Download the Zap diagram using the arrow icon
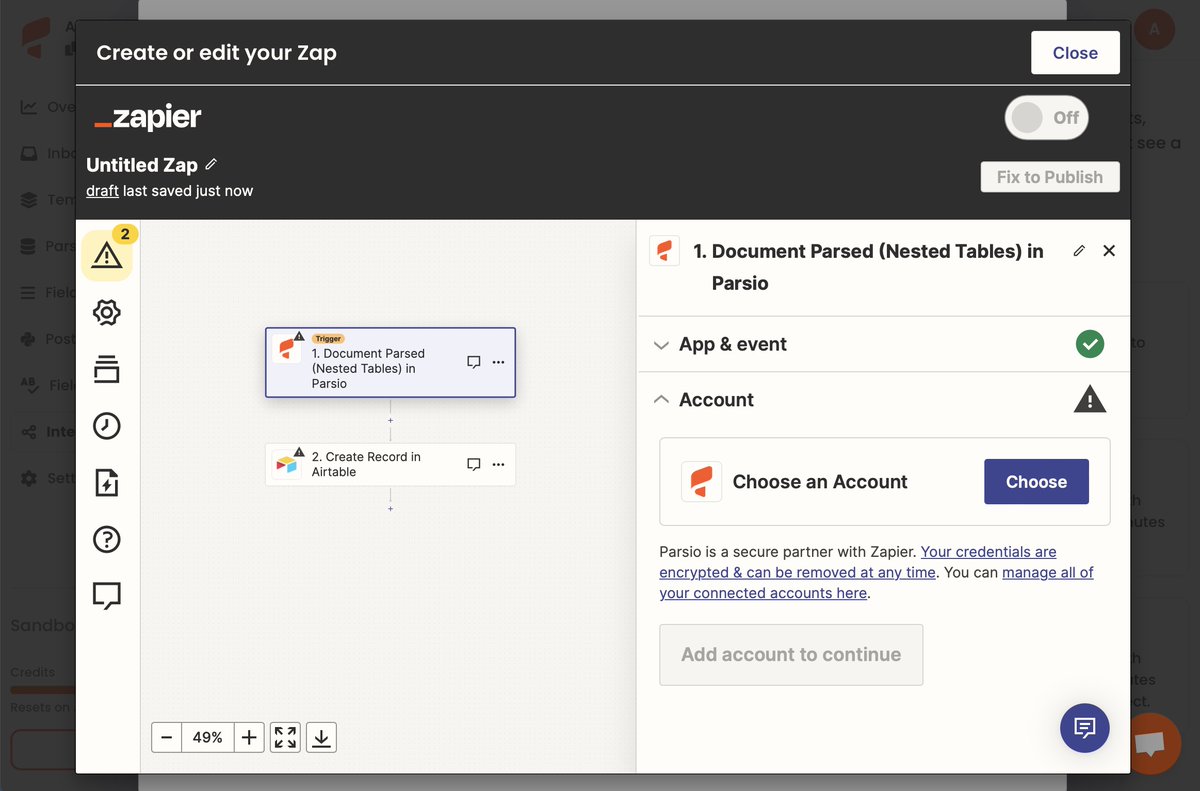This screenshot has height=791, width=1200. [x=321, y=736]
